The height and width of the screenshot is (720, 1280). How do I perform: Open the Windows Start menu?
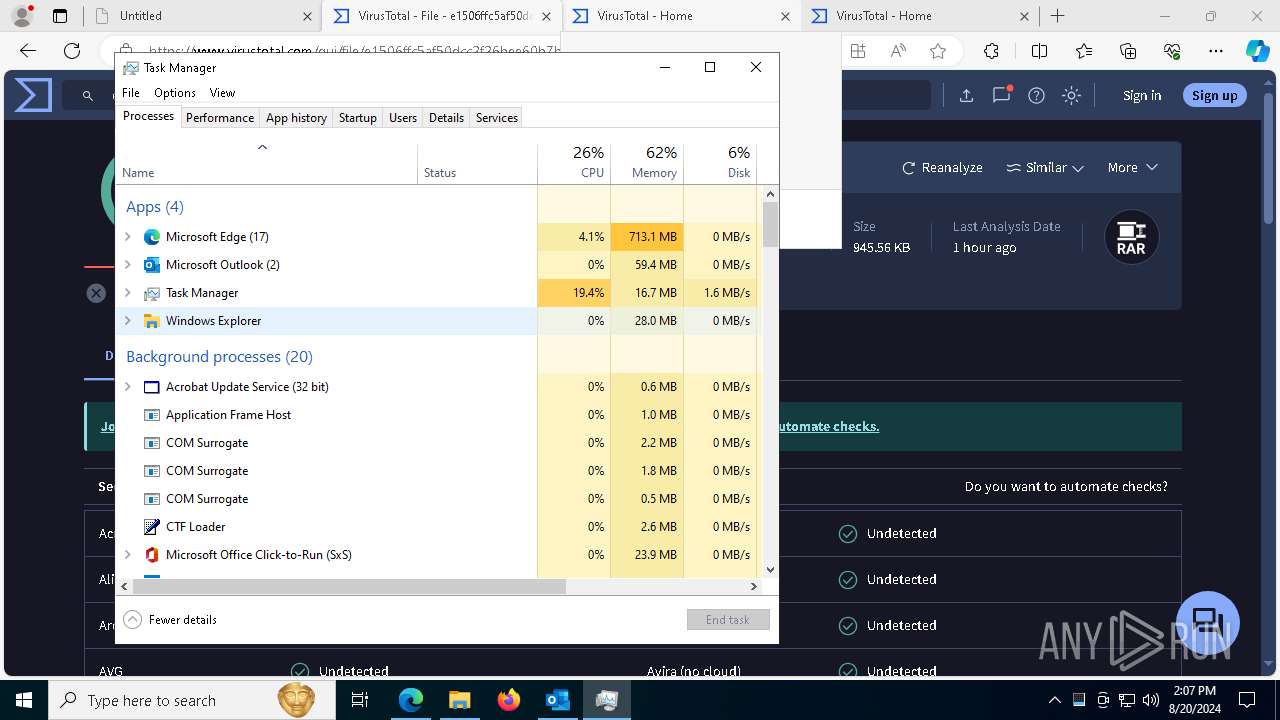pos(23,700)
